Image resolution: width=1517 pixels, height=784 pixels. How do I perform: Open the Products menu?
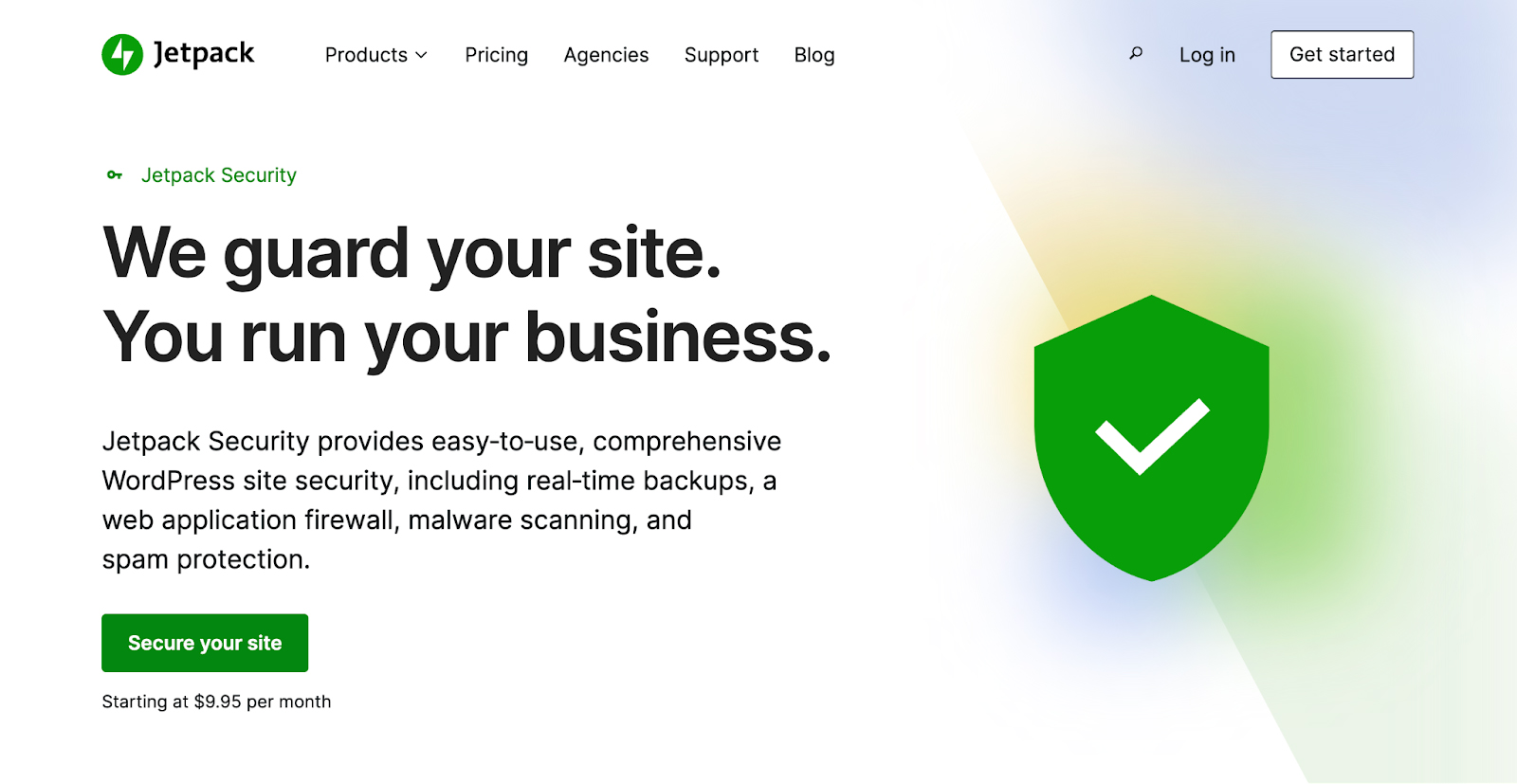[x=366, y=55]
